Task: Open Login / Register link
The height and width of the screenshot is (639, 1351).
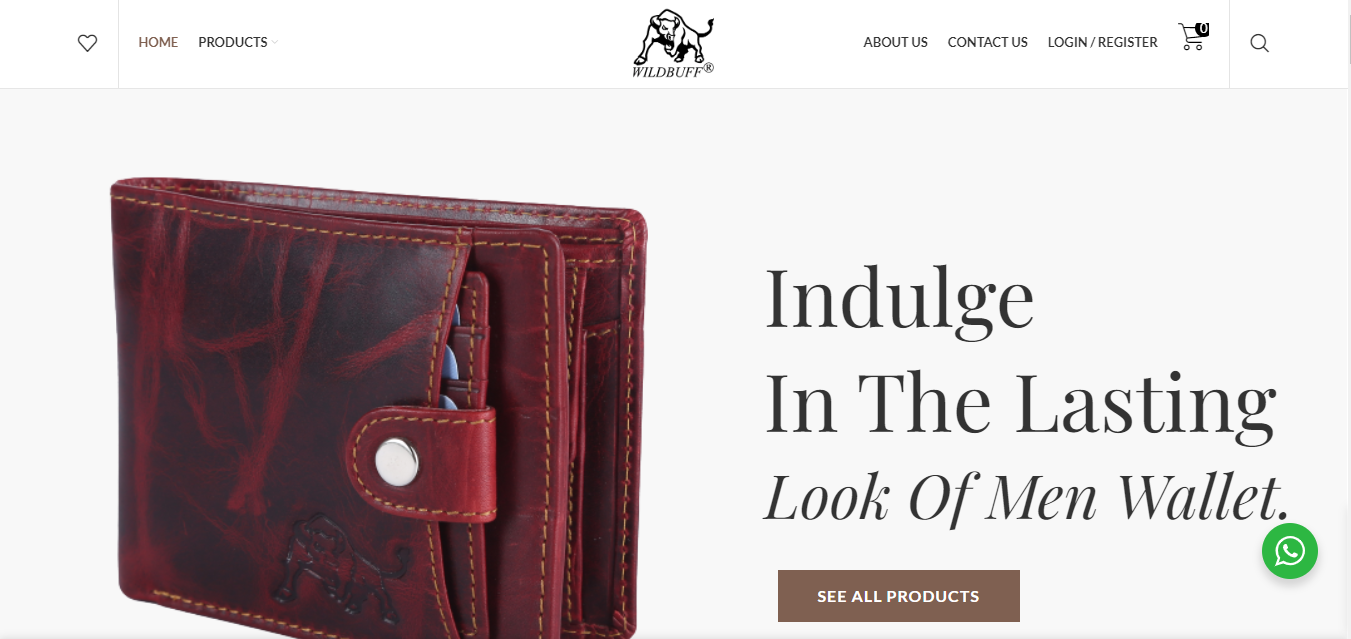Action: tap(1103, 43)
